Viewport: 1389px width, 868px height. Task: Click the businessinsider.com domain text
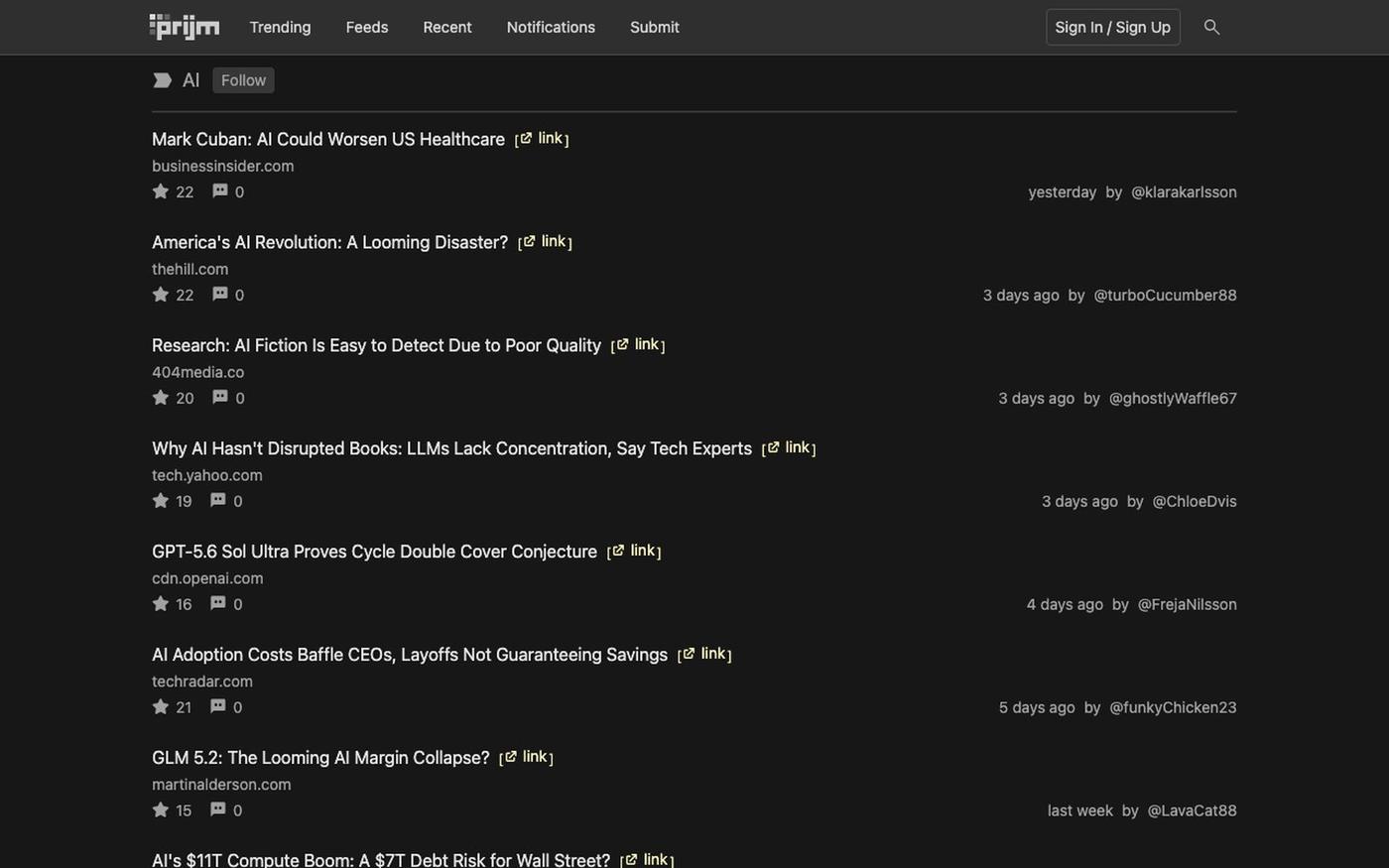click(222, 166)
